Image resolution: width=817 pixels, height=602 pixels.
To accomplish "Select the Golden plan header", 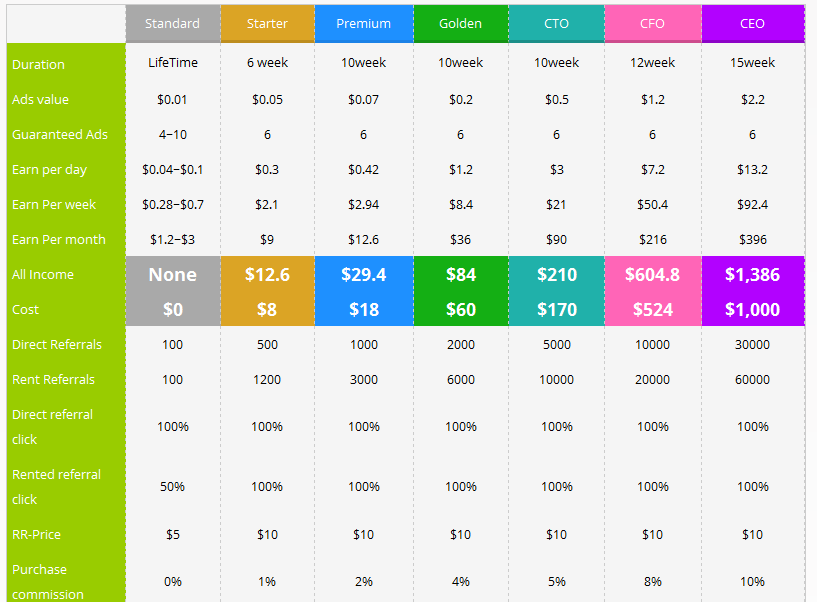I will tap(461, 23).
